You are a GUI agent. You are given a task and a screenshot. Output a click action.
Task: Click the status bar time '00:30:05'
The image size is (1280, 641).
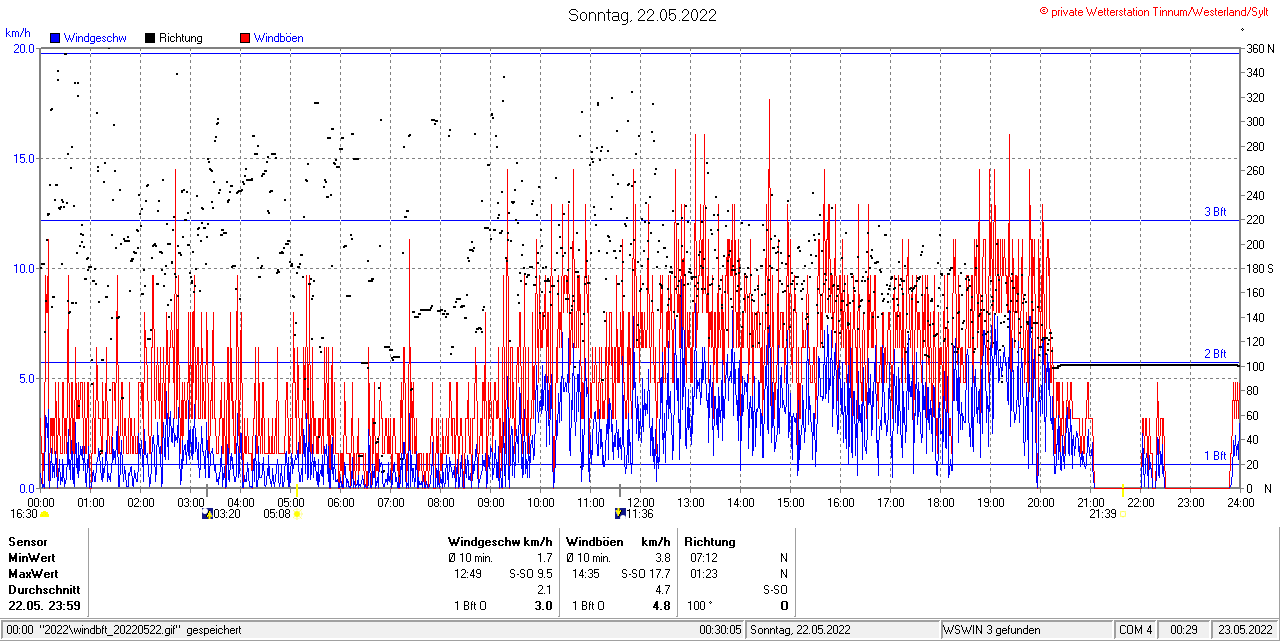(720, 630)
